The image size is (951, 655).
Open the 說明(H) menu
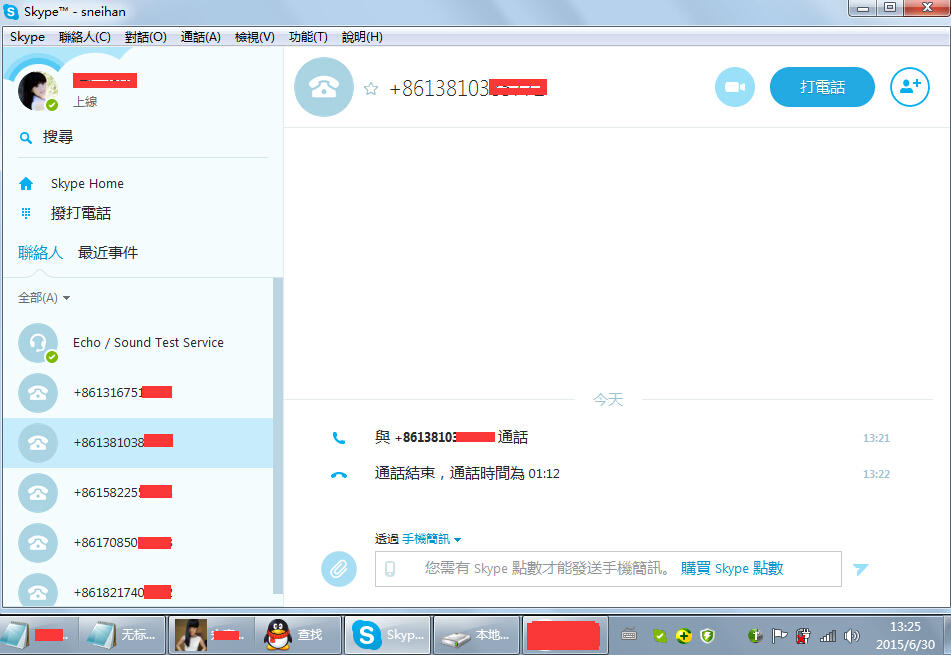pos(362,37)
